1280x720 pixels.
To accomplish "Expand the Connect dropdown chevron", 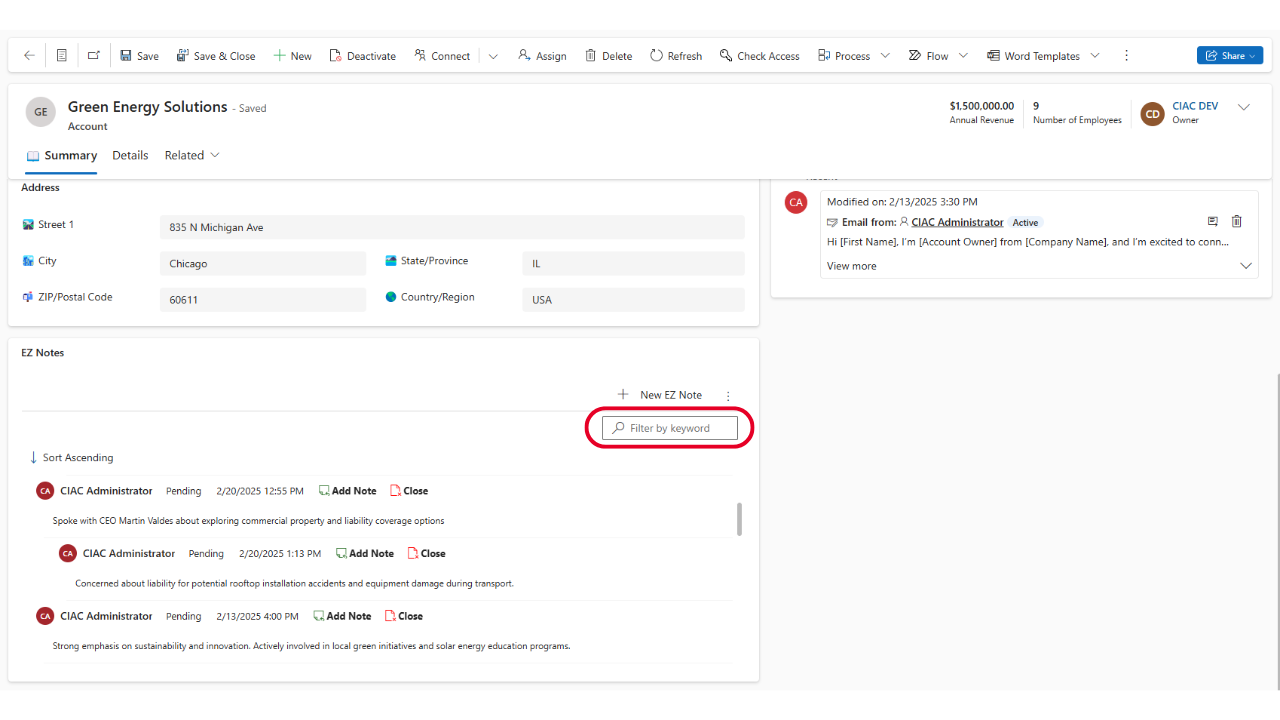I will [x=493, y=56].
